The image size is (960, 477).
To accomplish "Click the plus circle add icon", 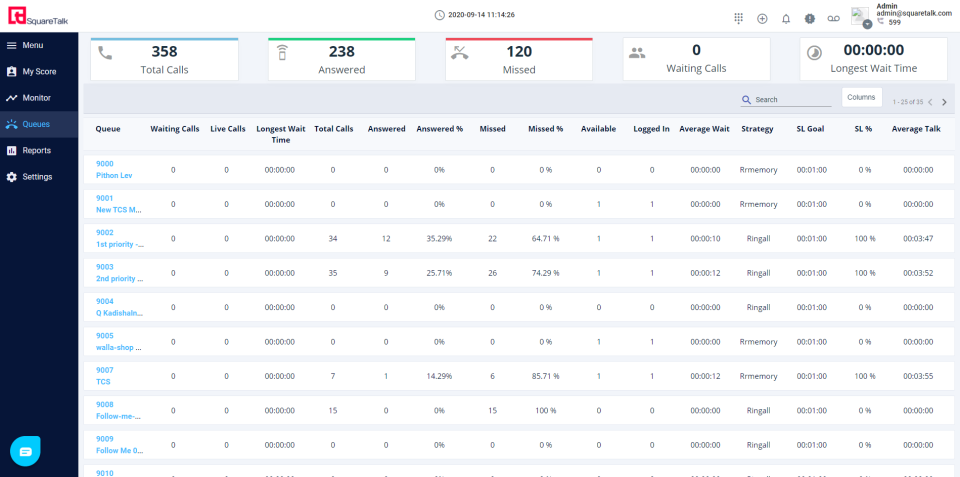I will (x=762, y=18).
